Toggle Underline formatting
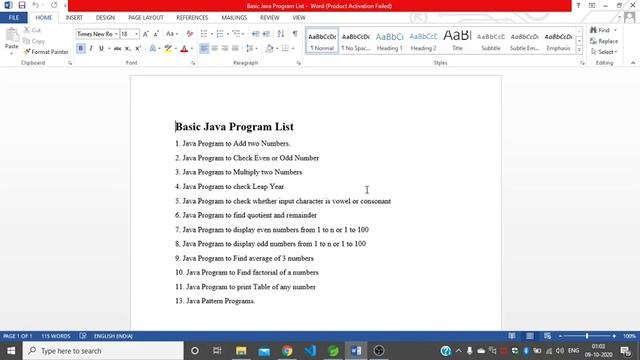The image size is (640, 360). 101,49
